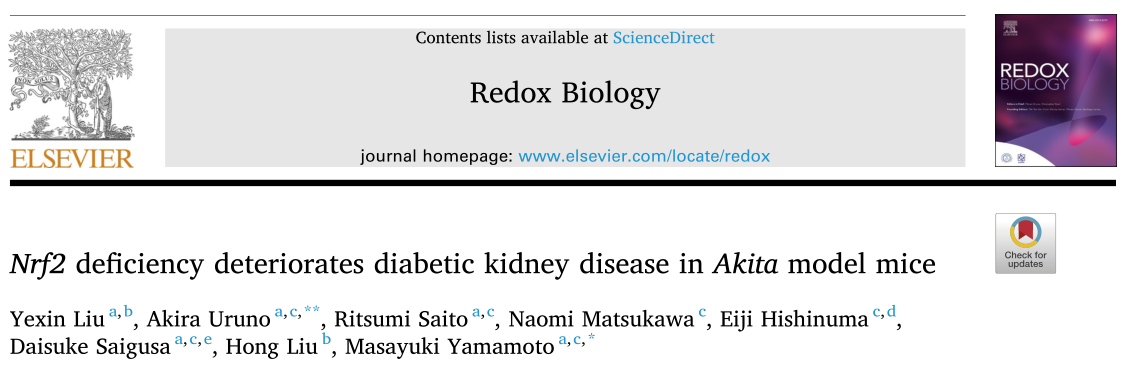
Task: Click affiliation 'a' after Yexin Liu
Action: pos(113,312)
